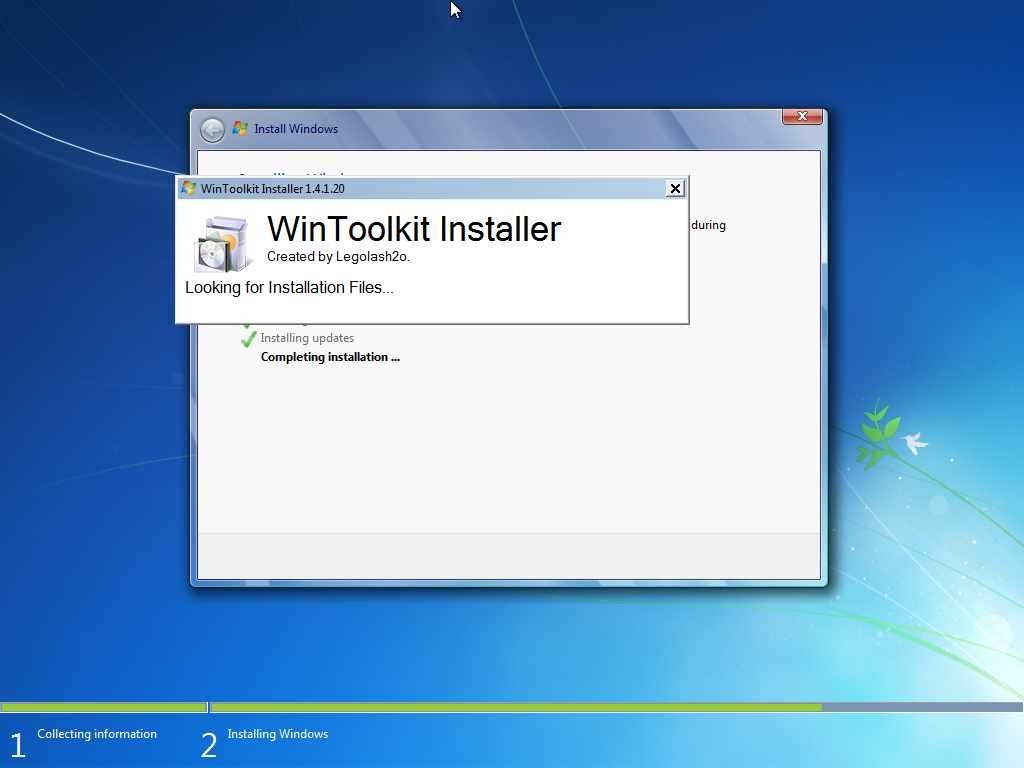Viewport: 1024px width, 768px height.
Task: Click the 'Collecting information' step label
Action: (x=97, y=734)
